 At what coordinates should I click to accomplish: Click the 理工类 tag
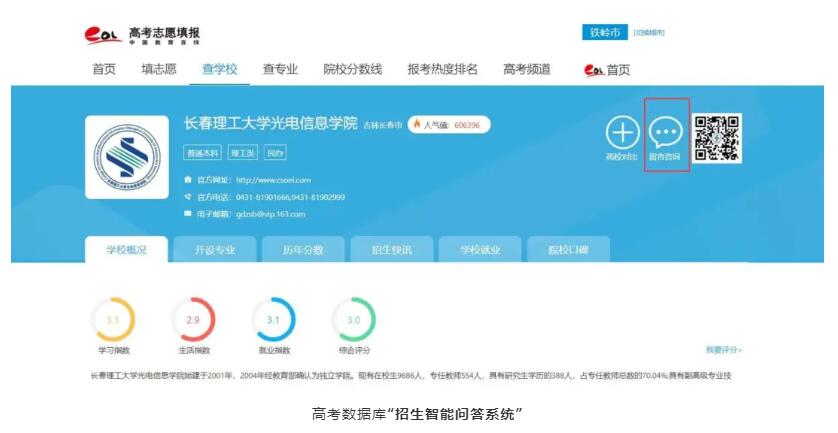point(243,153)
